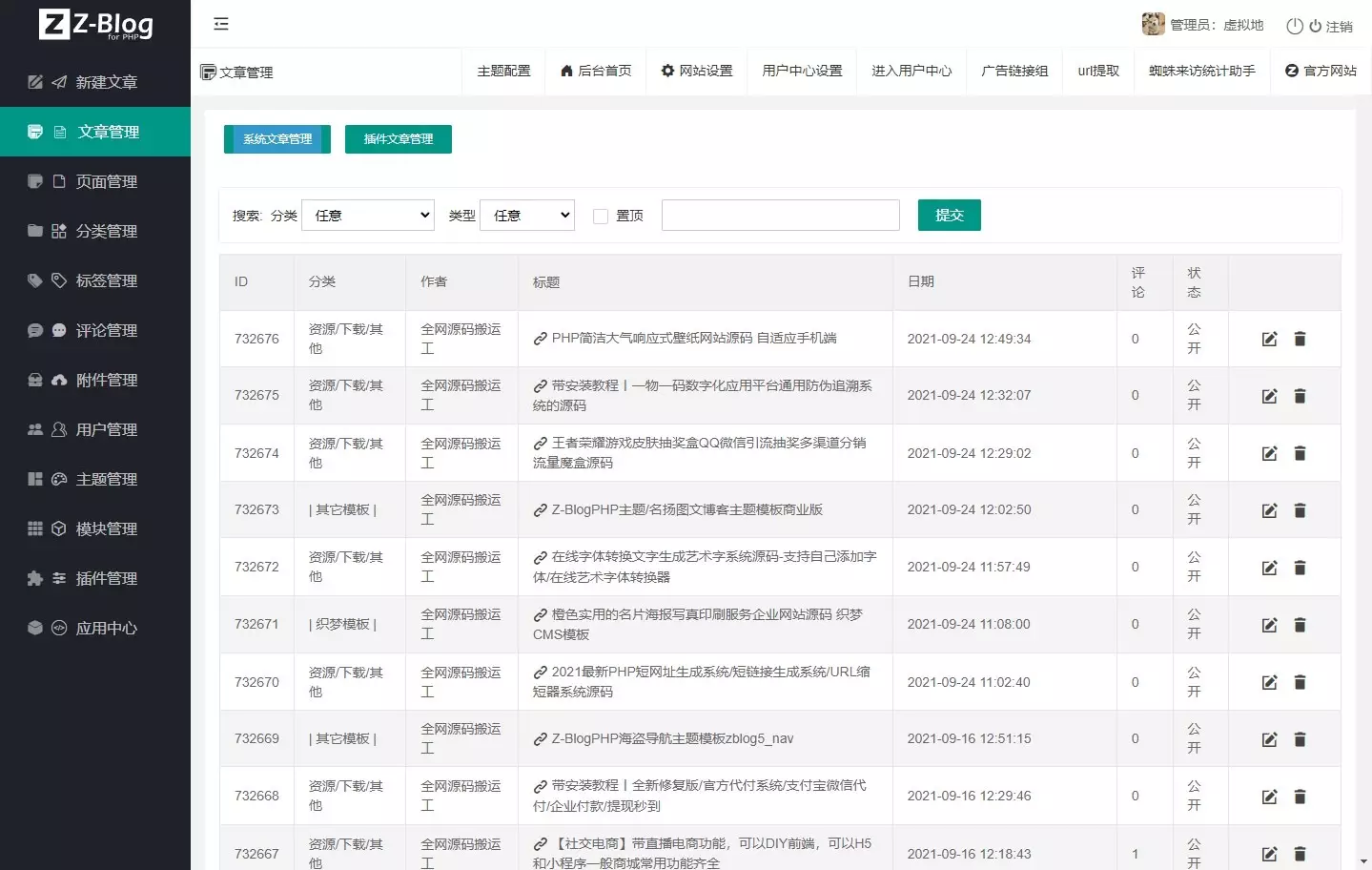Delete article 732676 via trash icon

[1300, 339]
